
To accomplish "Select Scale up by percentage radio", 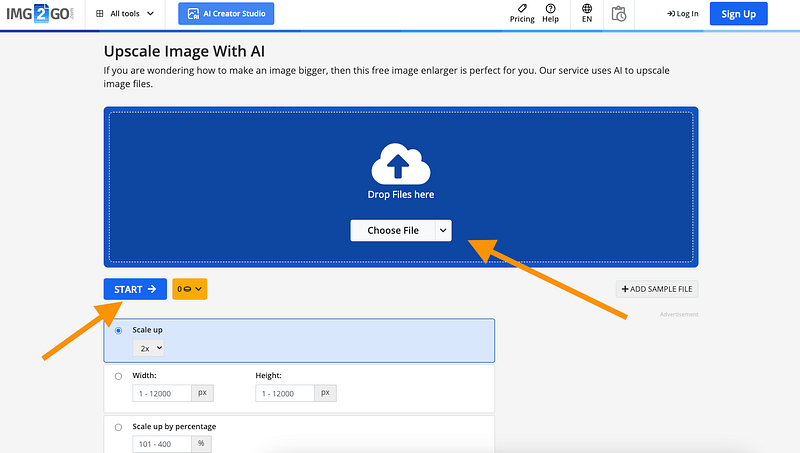I will pyautogui.click(x=119, y=427).
